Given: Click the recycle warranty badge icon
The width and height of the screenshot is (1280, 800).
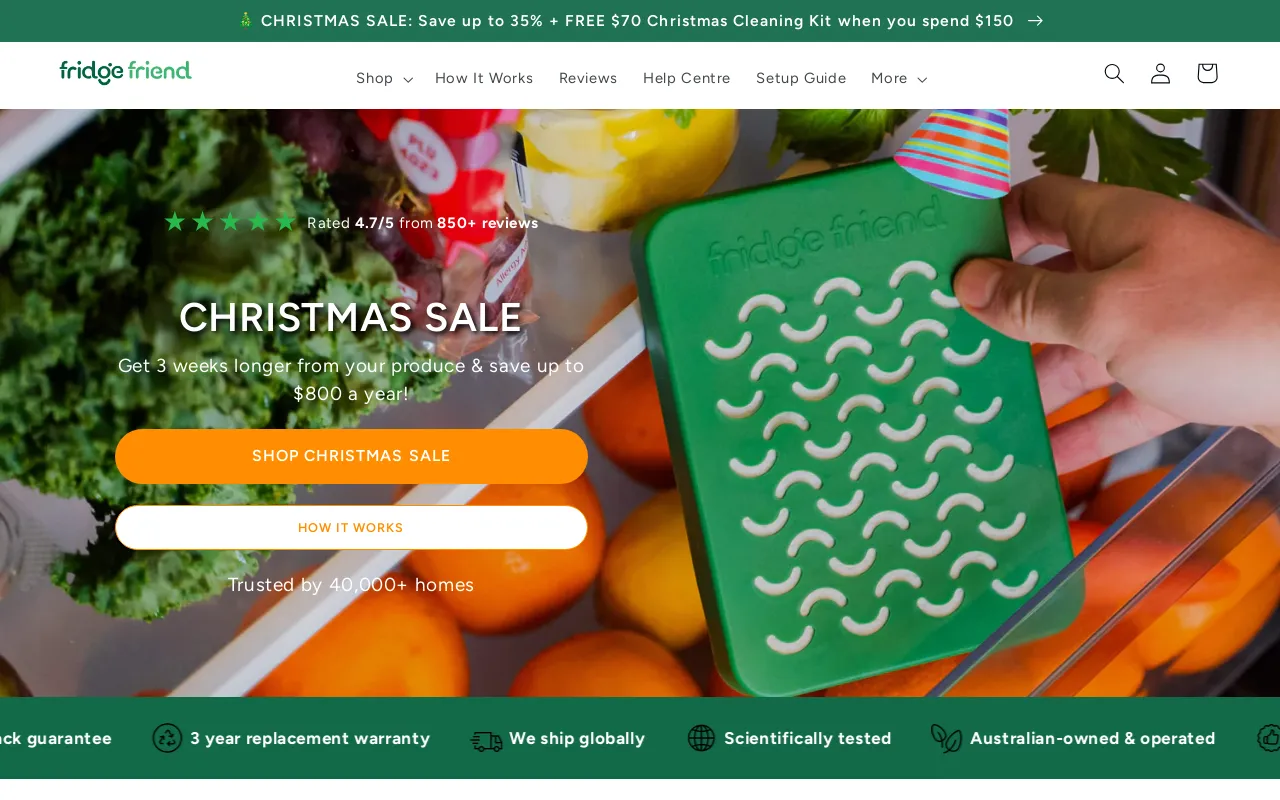Looking at the screenshot, I should coord(167,738).
